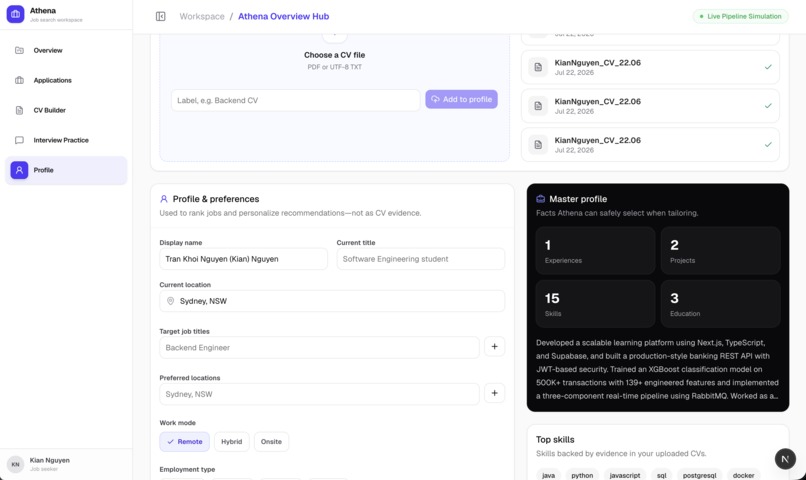
Task: Open Interview Practice in the sidebar
Action: 66,140
